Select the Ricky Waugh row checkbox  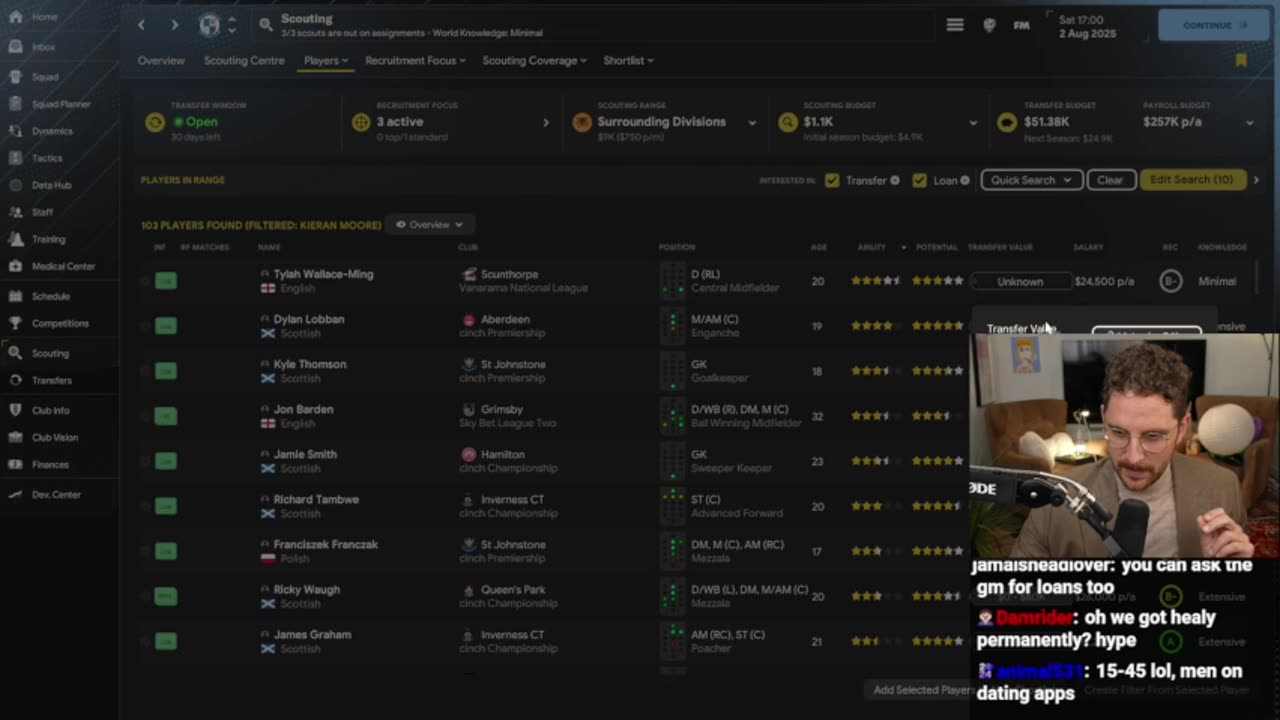[146, 596]
